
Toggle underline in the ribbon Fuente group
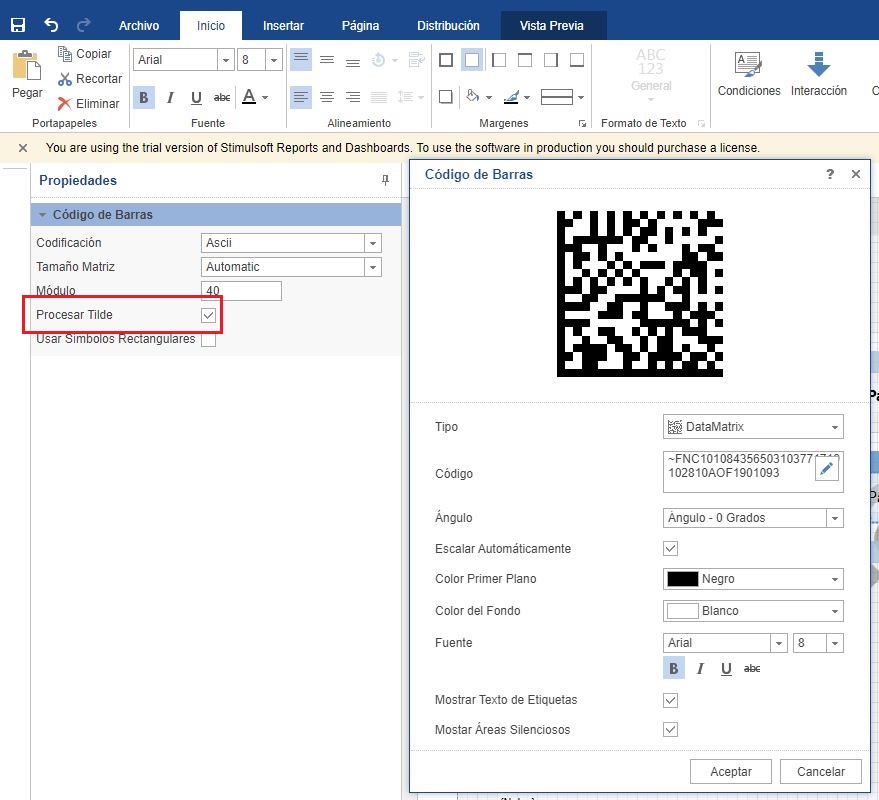(196, 98)
